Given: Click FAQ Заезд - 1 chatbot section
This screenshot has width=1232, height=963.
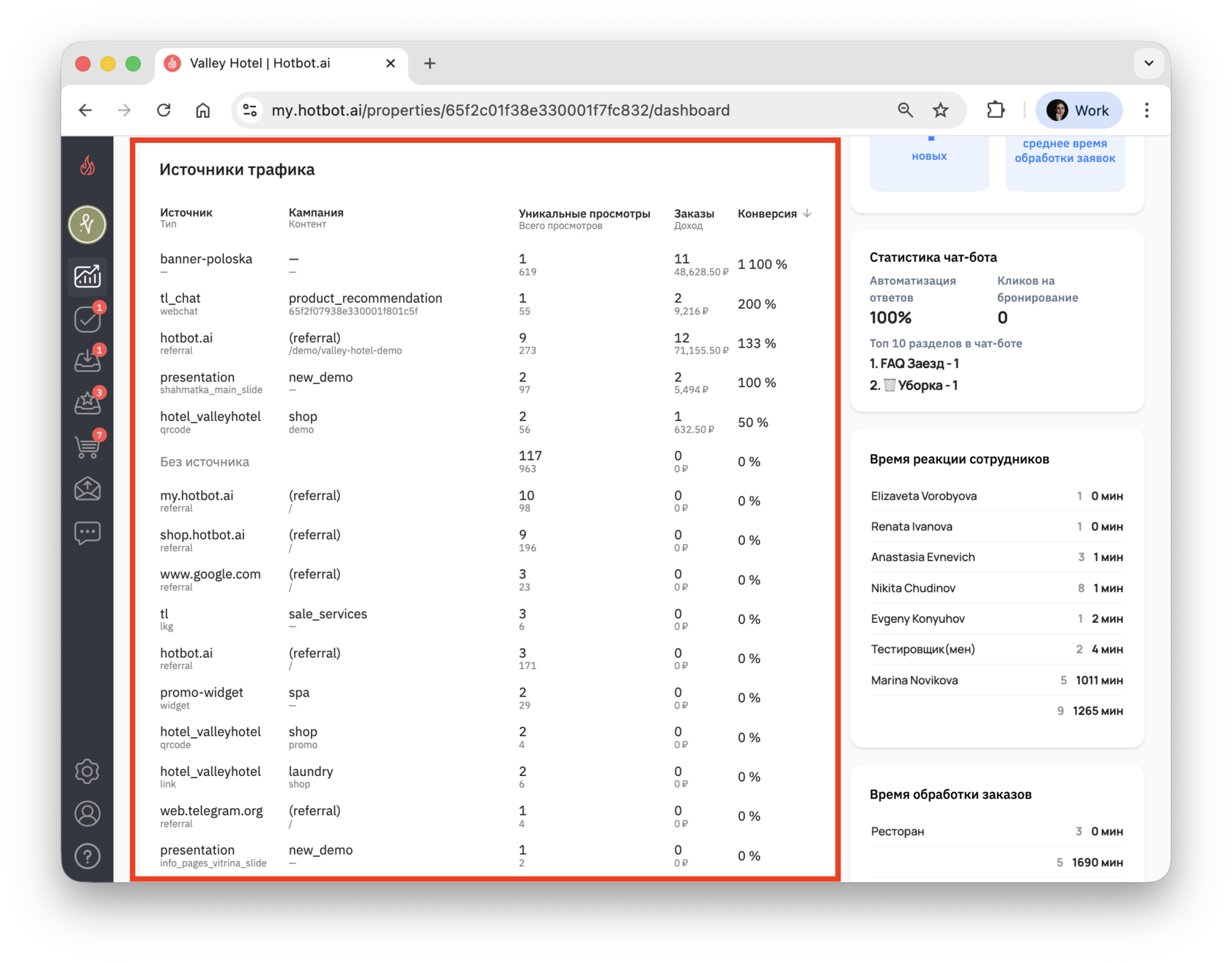Looking at the screenshot, I should [x=914, y=364].
